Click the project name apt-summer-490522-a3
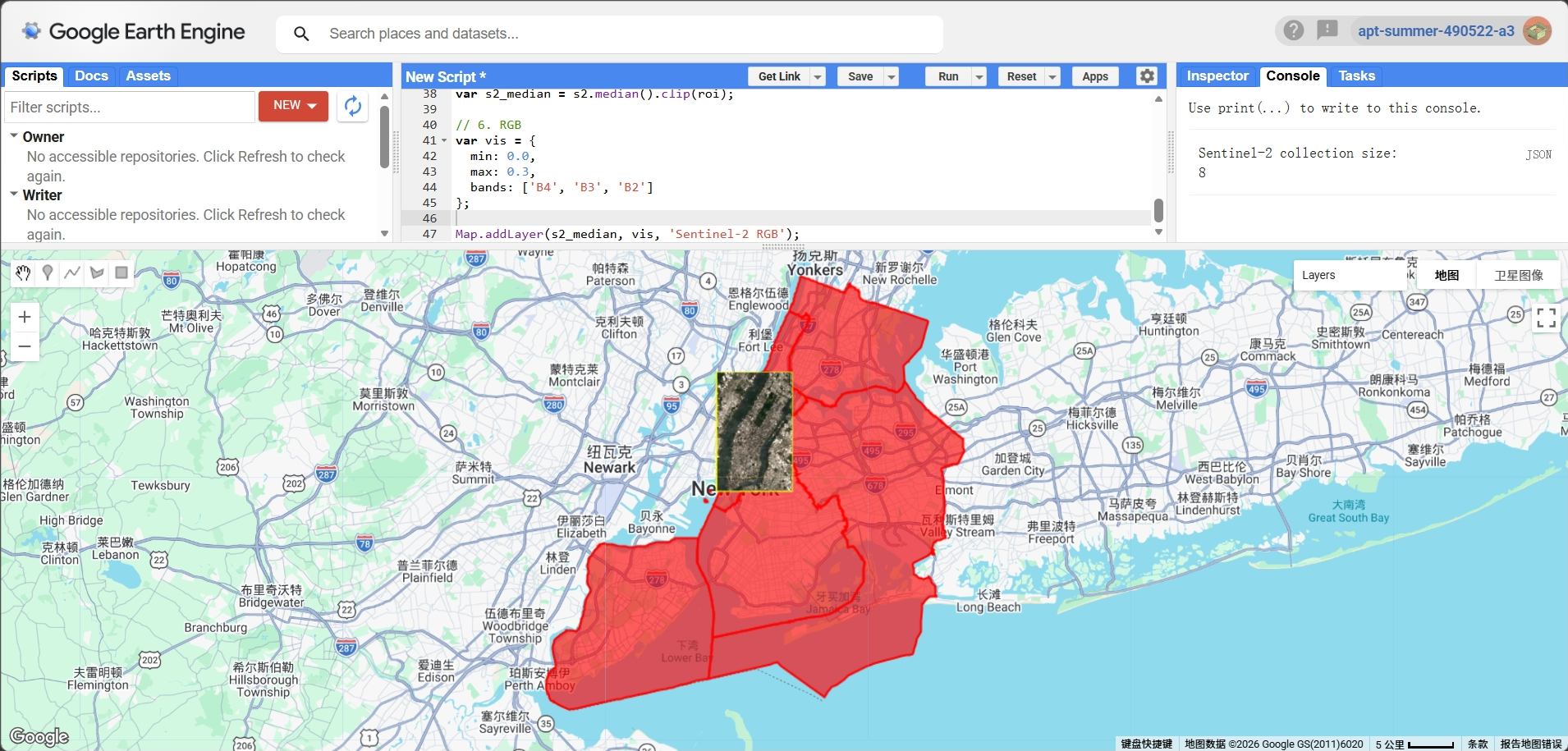Screen dimensions: 1568x751 click(x=1436, y=31)
